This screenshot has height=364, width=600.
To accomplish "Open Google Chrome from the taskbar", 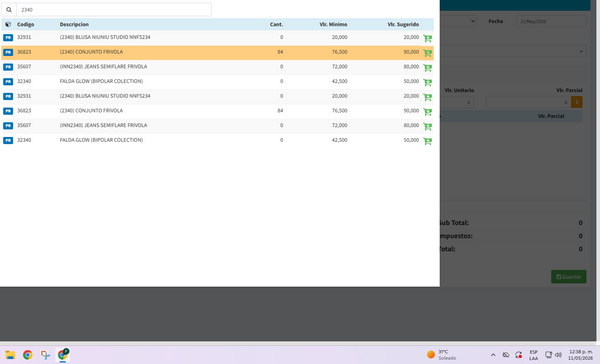I will click(28, 355).
